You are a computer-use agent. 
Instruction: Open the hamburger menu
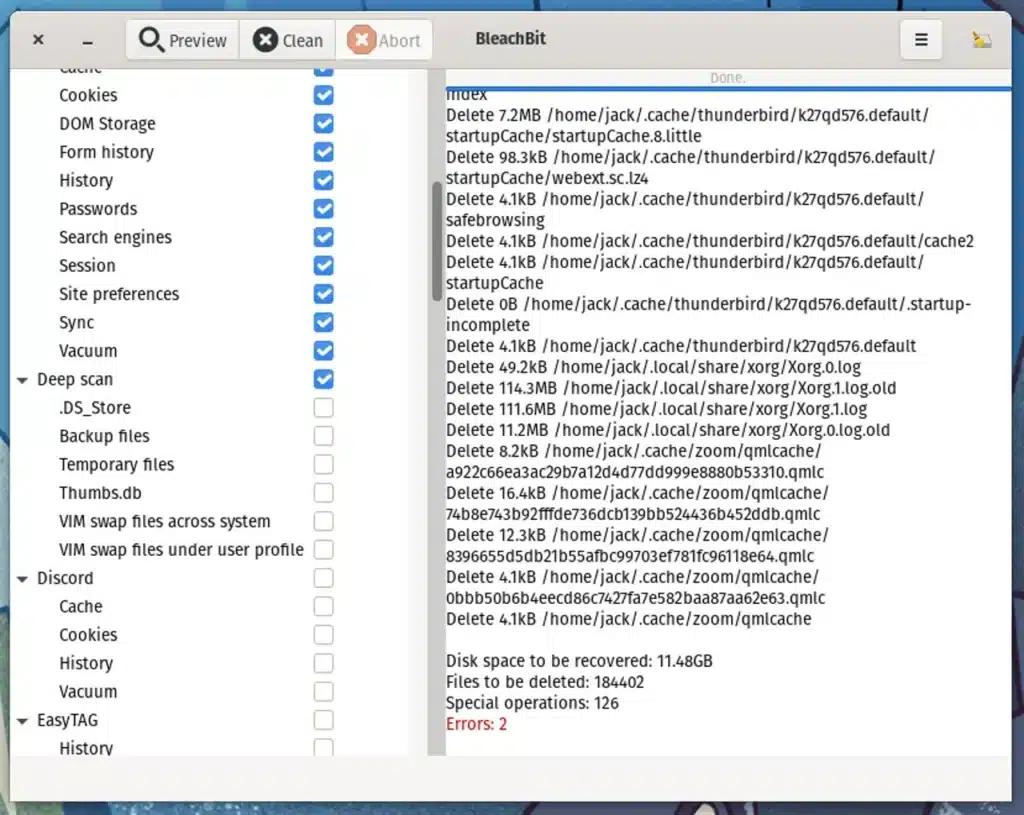pyautogui.click(x=921, y=40)
